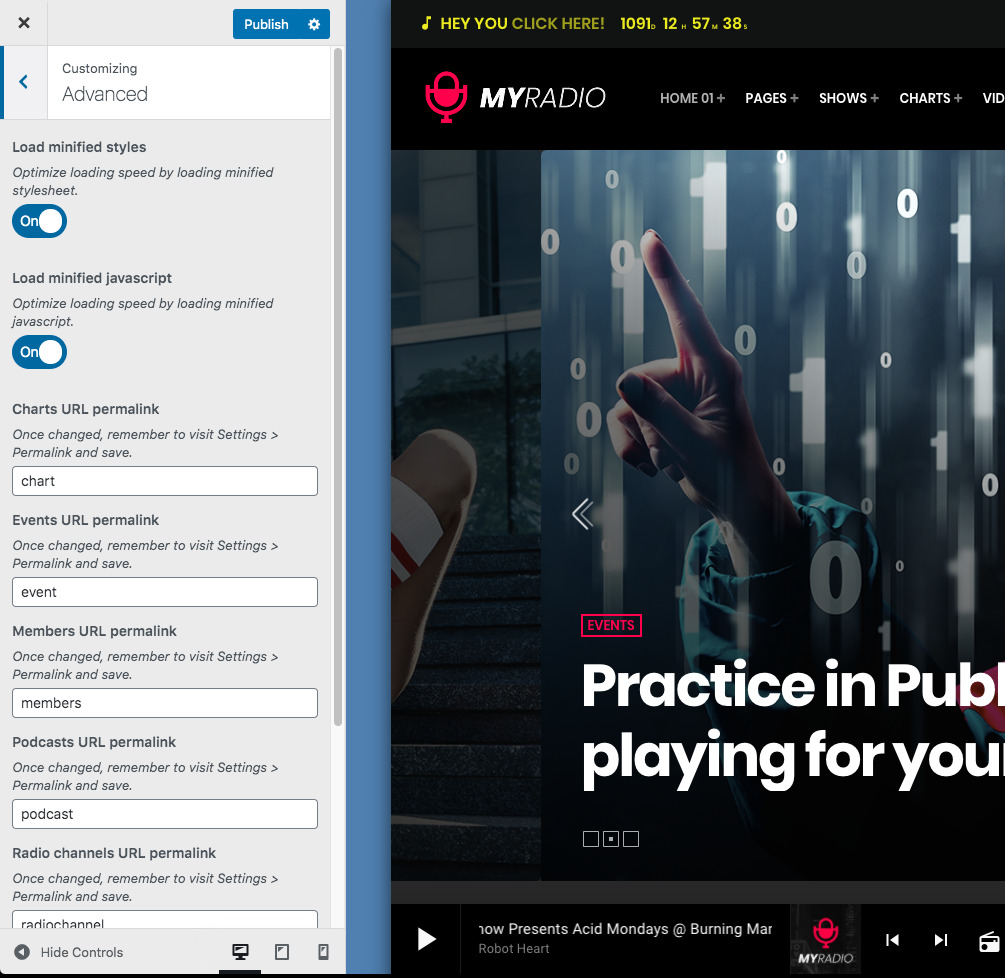Image resolution: width=1005 pixels, height=978 pixels.
Task: Close the Customizer with the X button
Action: (24, 23)
